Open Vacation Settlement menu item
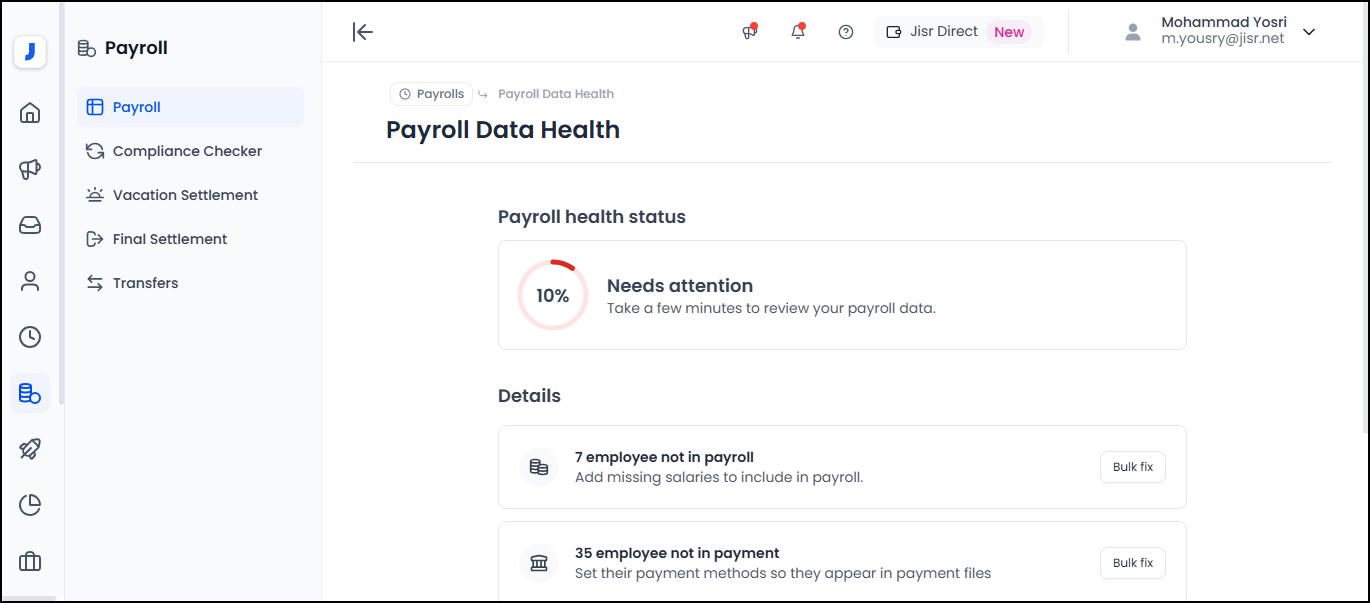The image size is (1370, 603). click(x=185, y=195)
